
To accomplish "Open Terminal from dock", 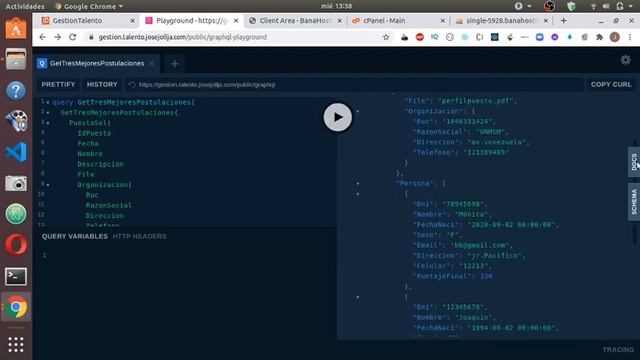I will pos(16,276).
